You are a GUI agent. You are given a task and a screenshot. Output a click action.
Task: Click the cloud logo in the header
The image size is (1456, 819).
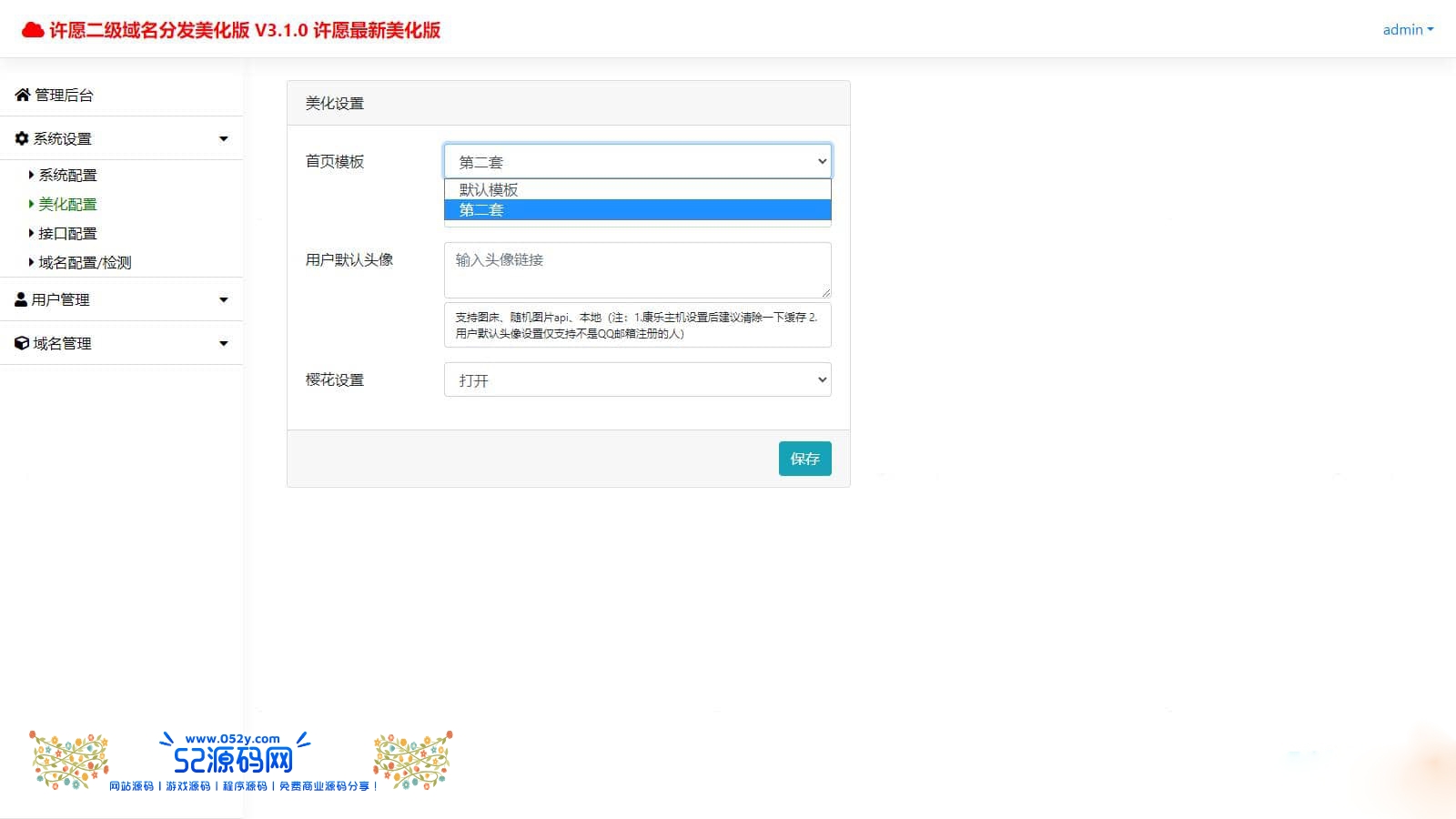[x=32, y=28]
